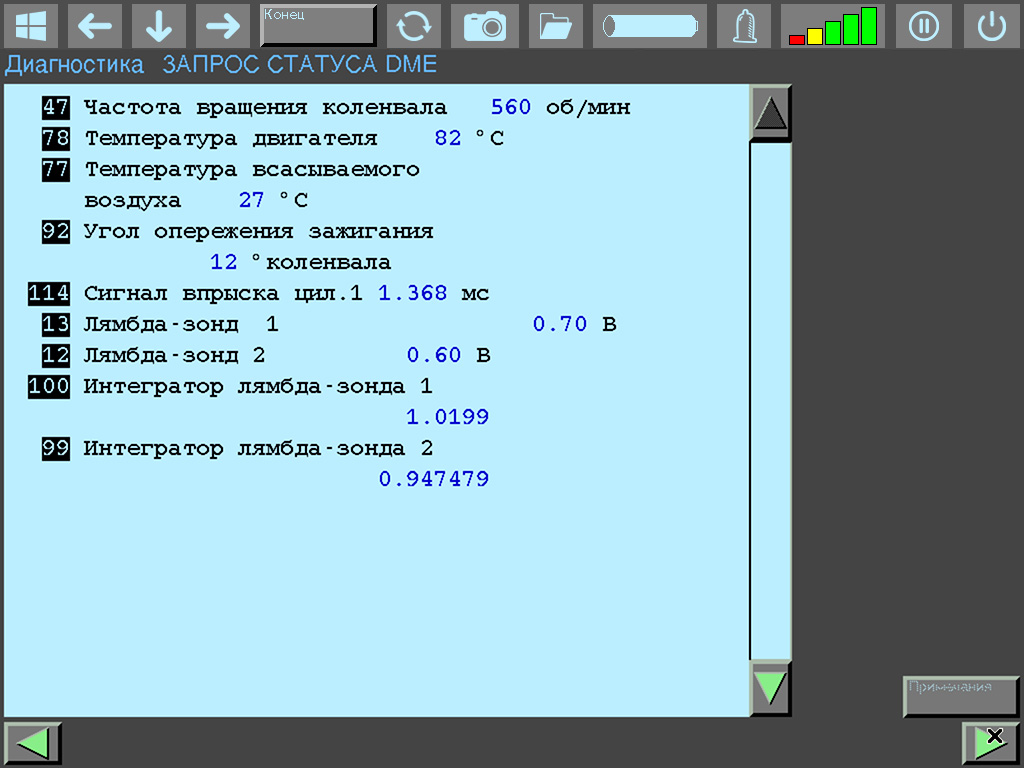This screenshot has height=768, width=1024.
Task: Power off using the power icon
Action: coord(991,26)
